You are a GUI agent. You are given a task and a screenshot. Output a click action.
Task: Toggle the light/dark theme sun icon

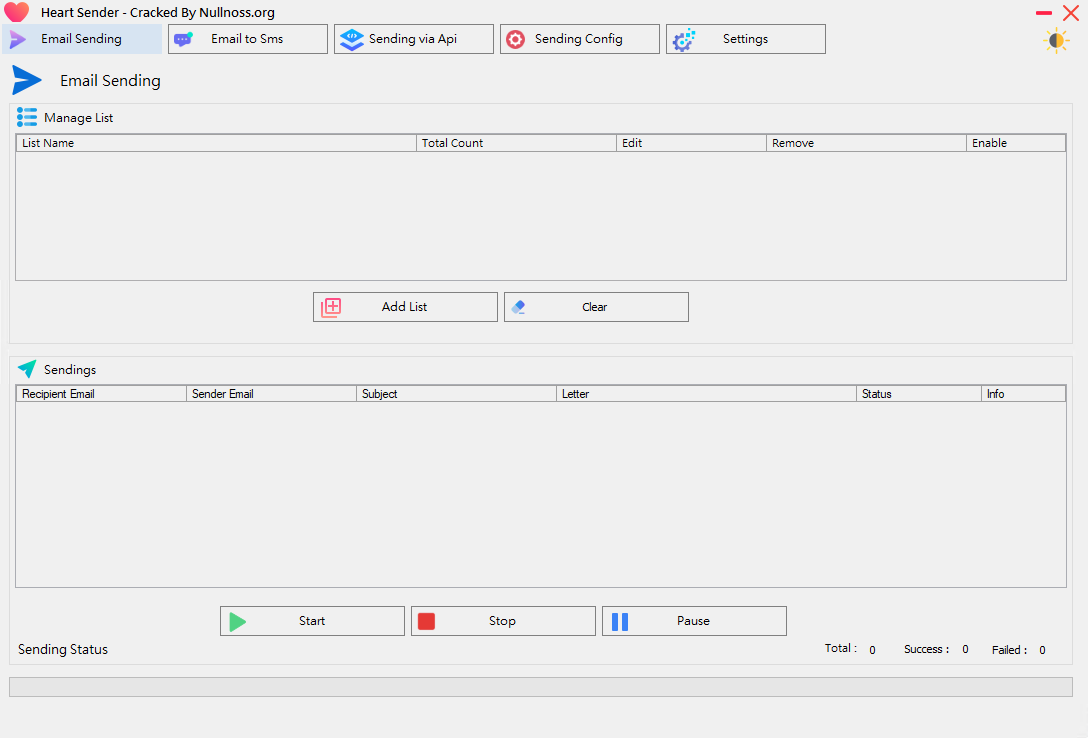tap(1056, 40)
